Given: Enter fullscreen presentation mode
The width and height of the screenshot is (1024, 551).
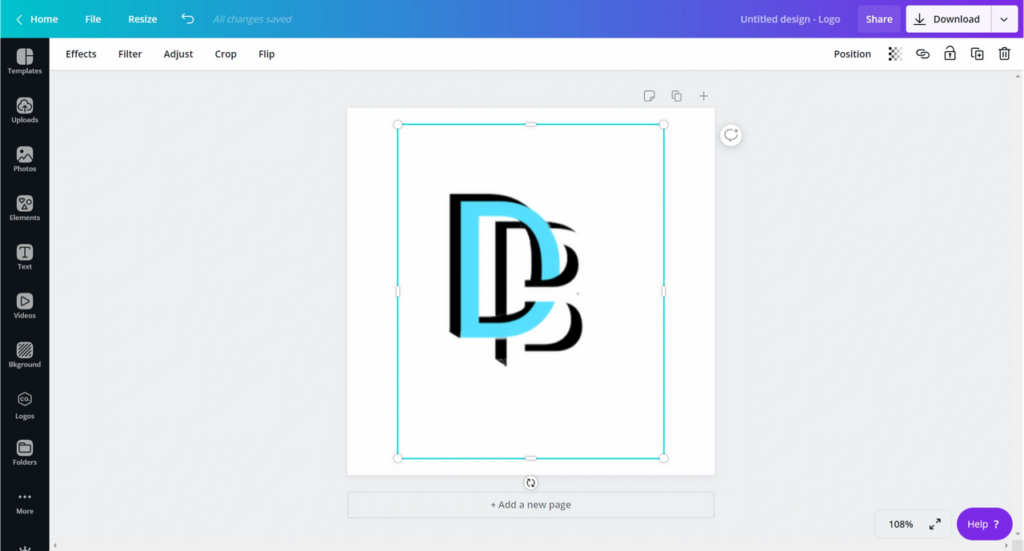Looking at the screenshot, I should coord(935,524).
